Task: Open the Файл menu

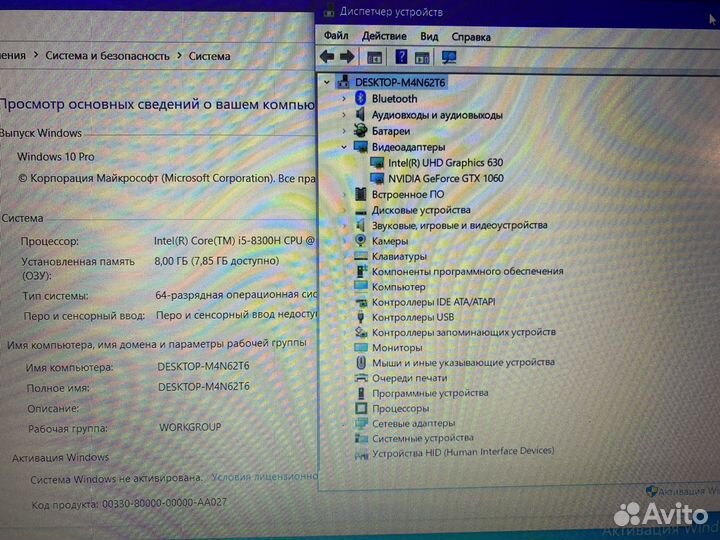Action: [336, 37]
